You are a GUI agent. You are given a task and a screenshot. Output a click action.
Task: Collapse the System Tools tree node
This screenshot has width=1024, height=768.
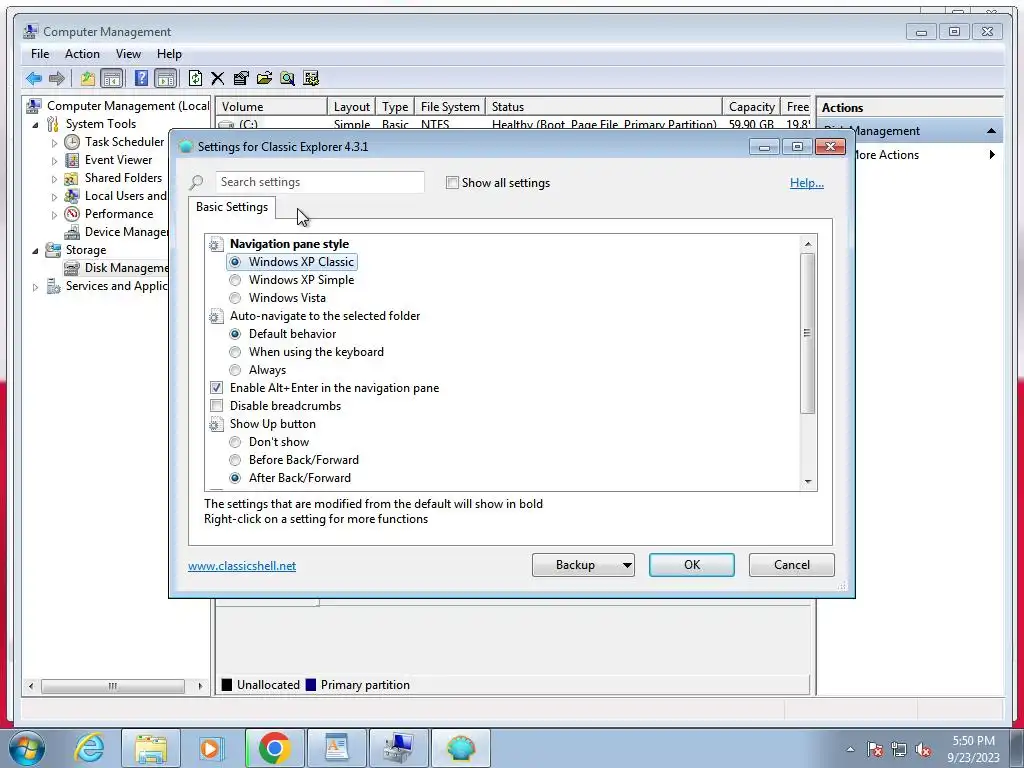(x=35, y=125)
